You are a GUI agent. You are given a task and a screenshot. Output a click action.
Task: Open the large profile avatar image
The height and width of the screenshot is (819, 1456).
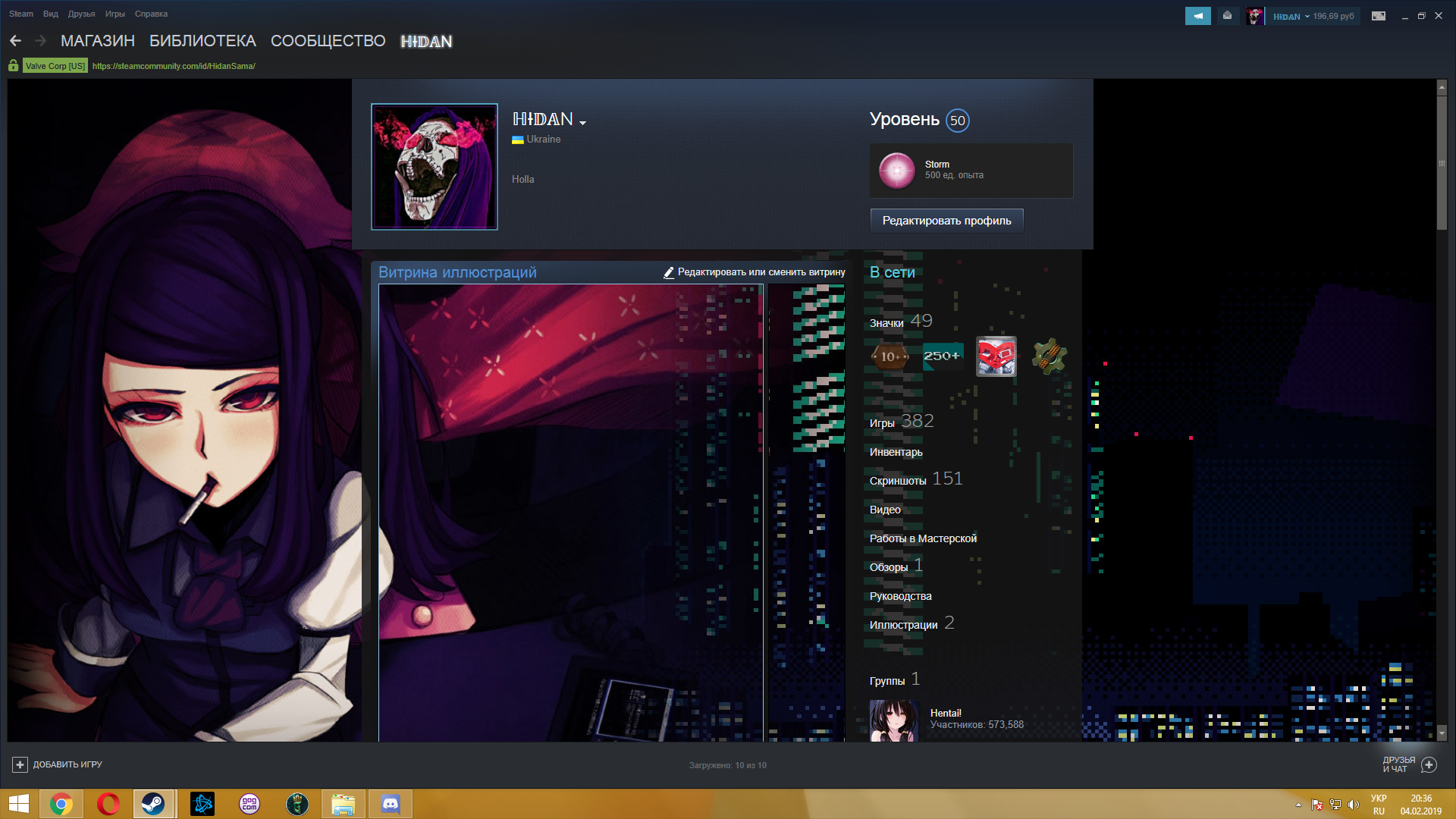pos(435,166)
